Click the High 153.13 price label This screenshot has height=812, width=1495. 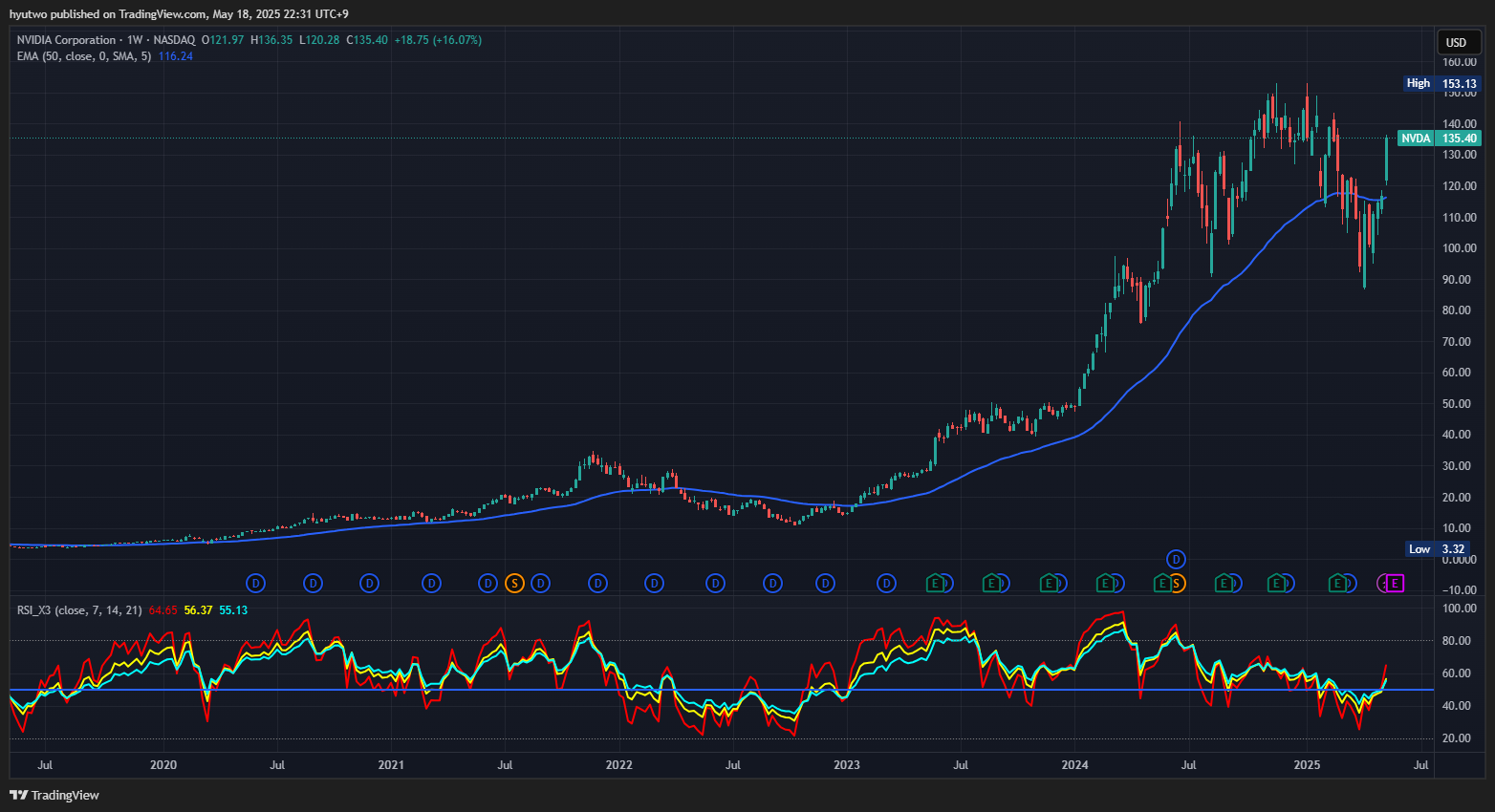coord(1441,83)
